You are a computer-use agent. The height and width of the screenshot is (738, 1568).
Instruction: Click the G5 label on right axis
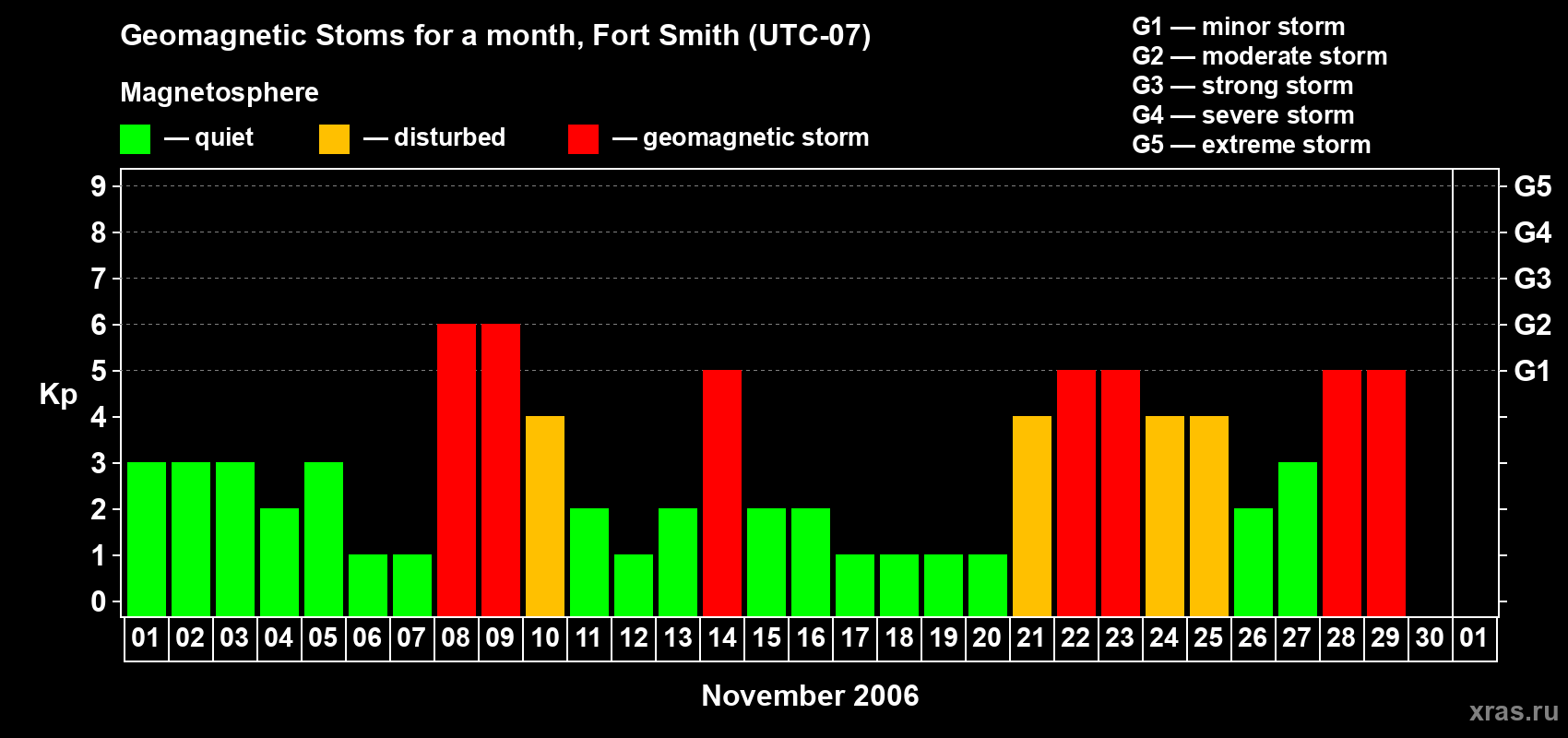click(x=1533, y=186)
